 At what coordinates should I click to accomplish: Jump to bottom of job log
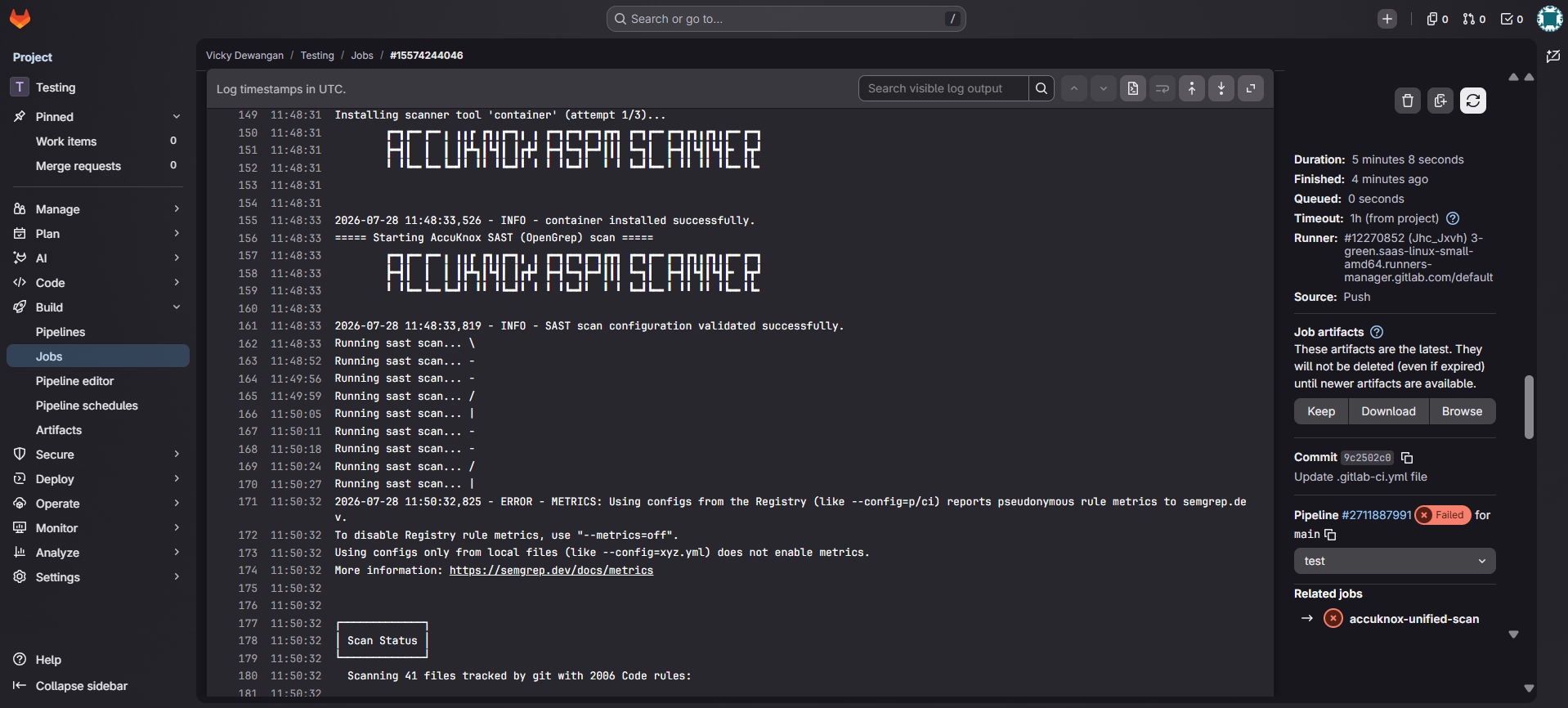[1221, 88]
